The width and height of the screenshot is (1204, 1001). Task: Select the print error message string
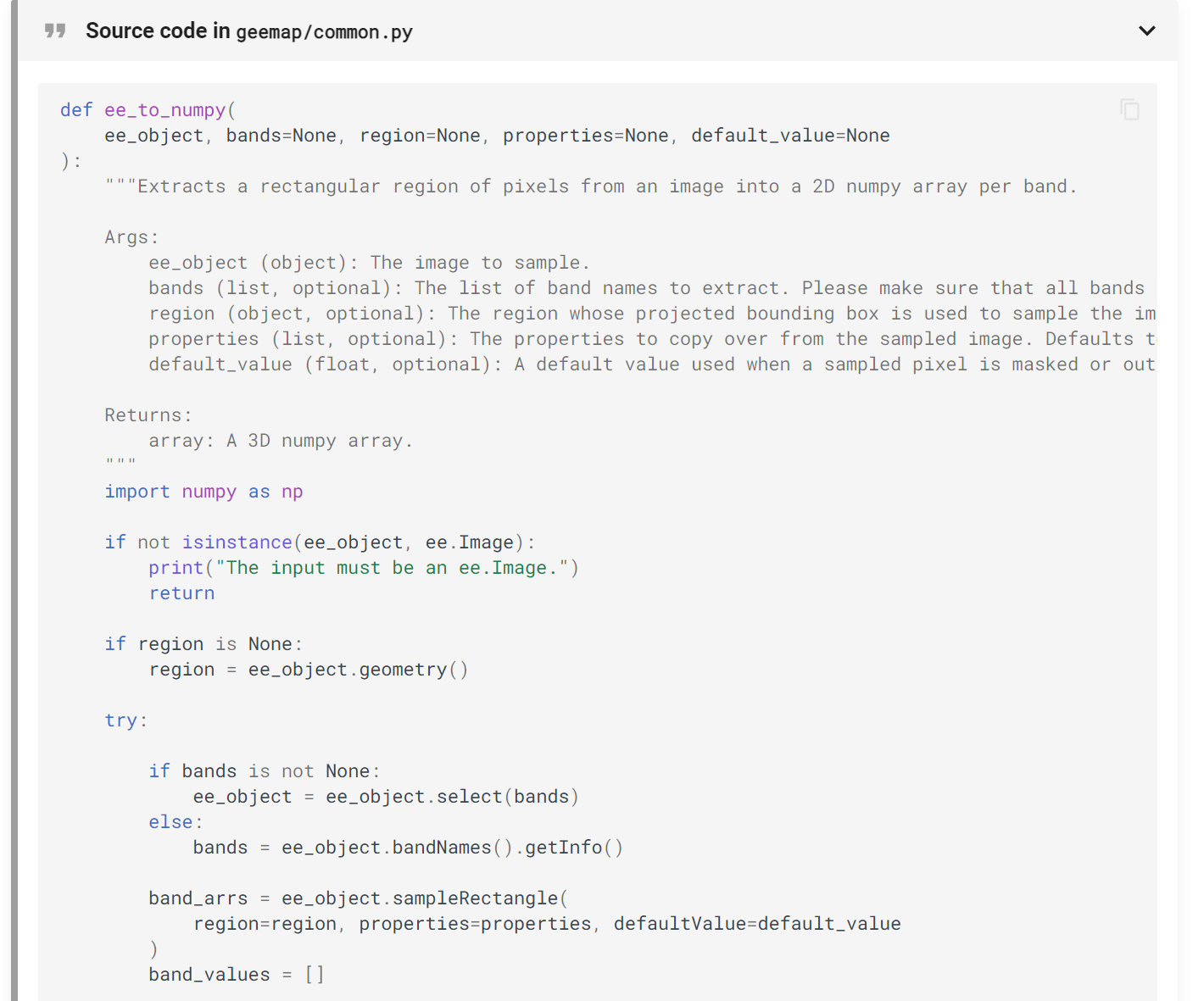coord(387,567)
